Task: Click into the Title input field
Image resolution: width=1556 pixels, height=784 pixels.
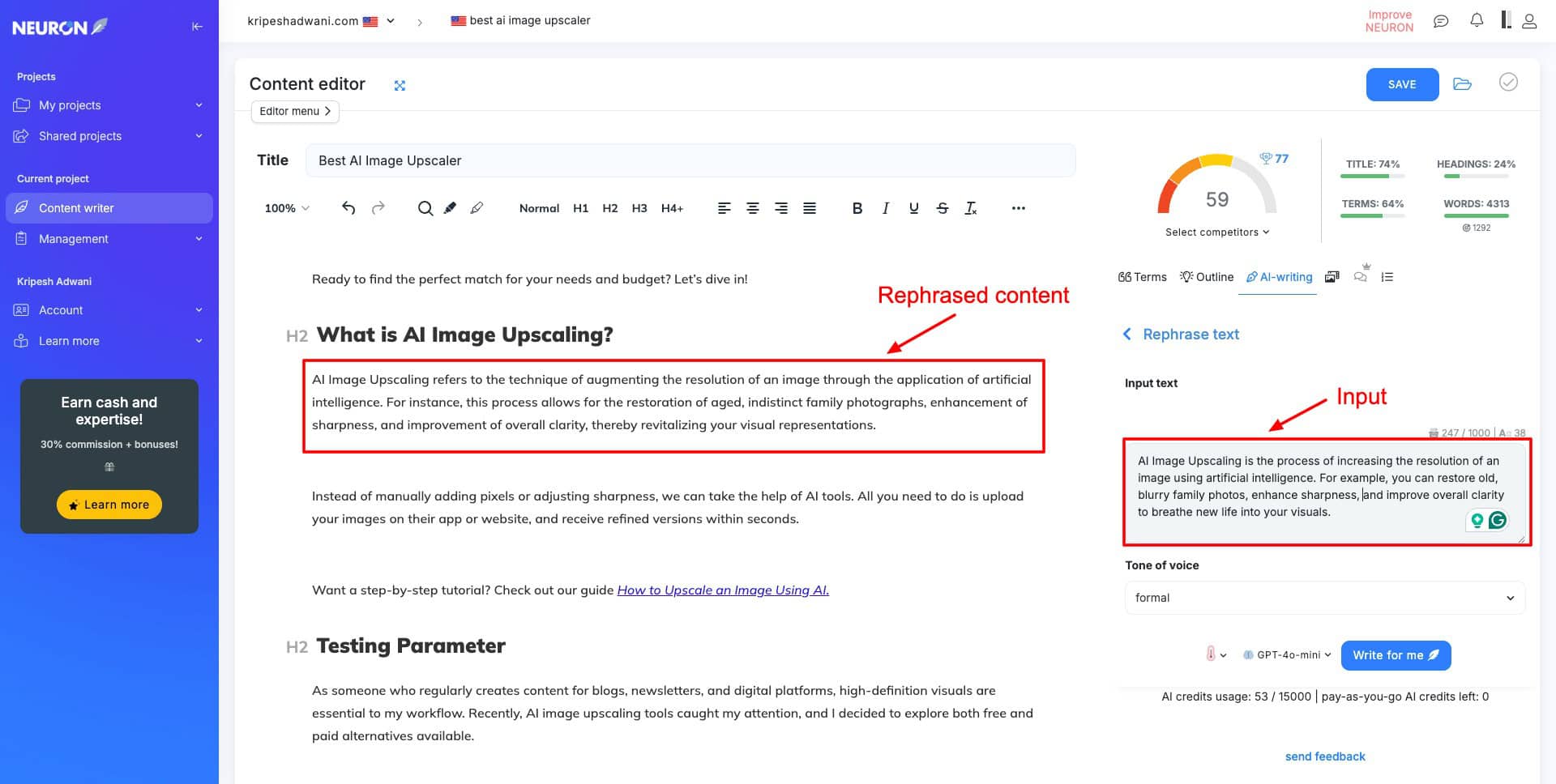Action: click(690, 161)
